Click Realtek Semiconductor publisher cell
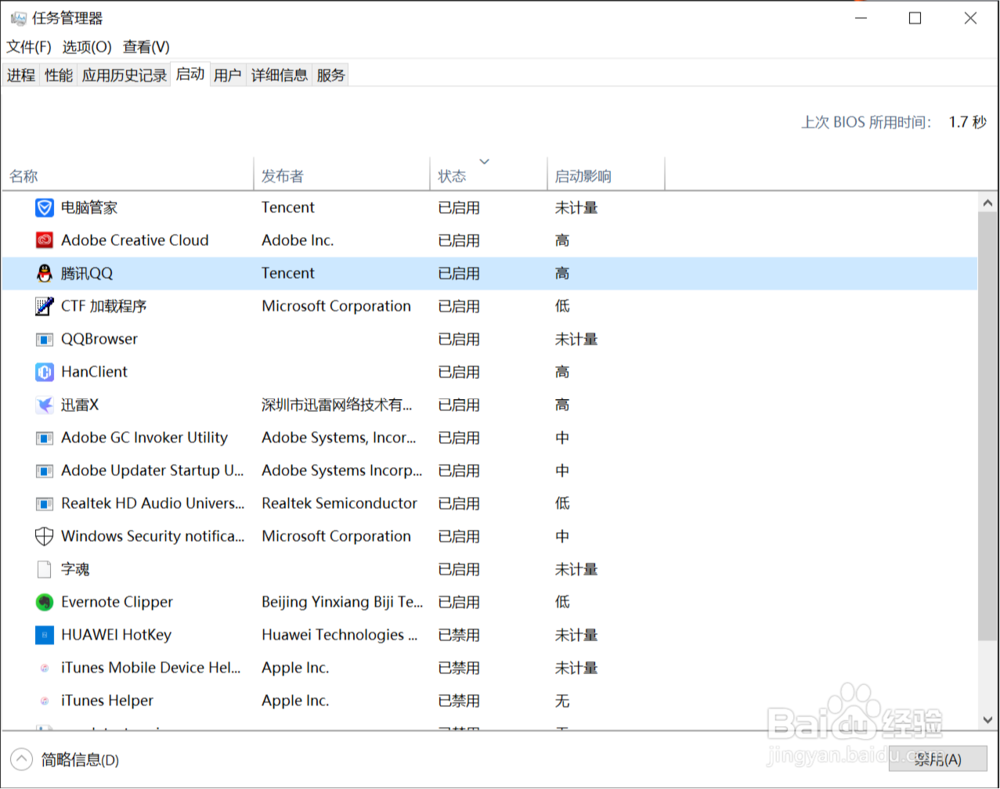This screenshot has height=789, width=1000. click(x=339, y=504)
